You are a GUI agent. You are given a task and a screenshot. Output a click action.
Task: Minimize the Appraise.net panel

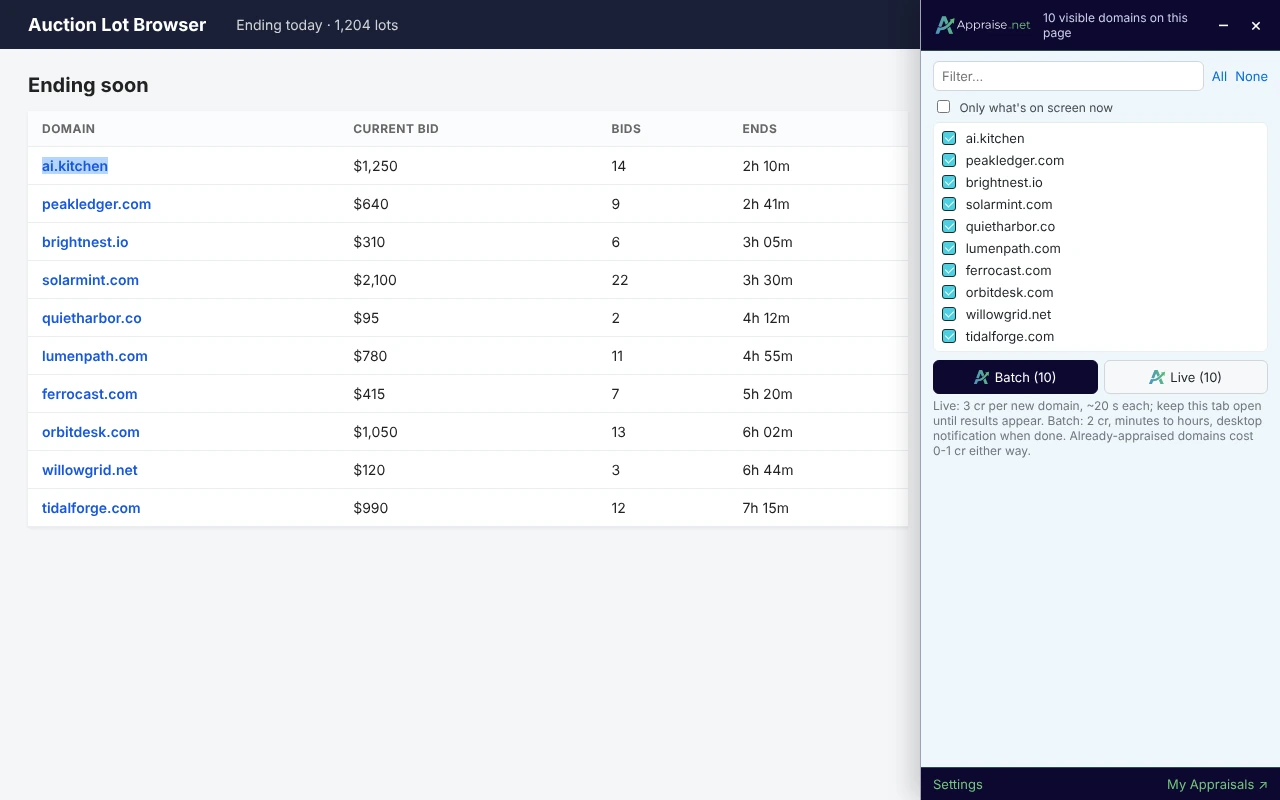1223,26
